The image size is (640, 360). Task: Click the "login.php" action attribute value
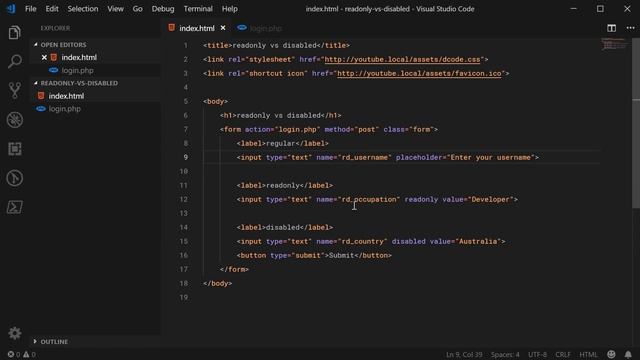point(298,129)
